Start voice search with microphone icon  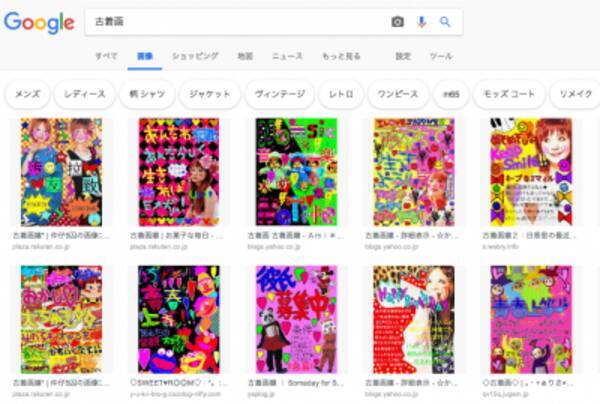tap(421, 22)
